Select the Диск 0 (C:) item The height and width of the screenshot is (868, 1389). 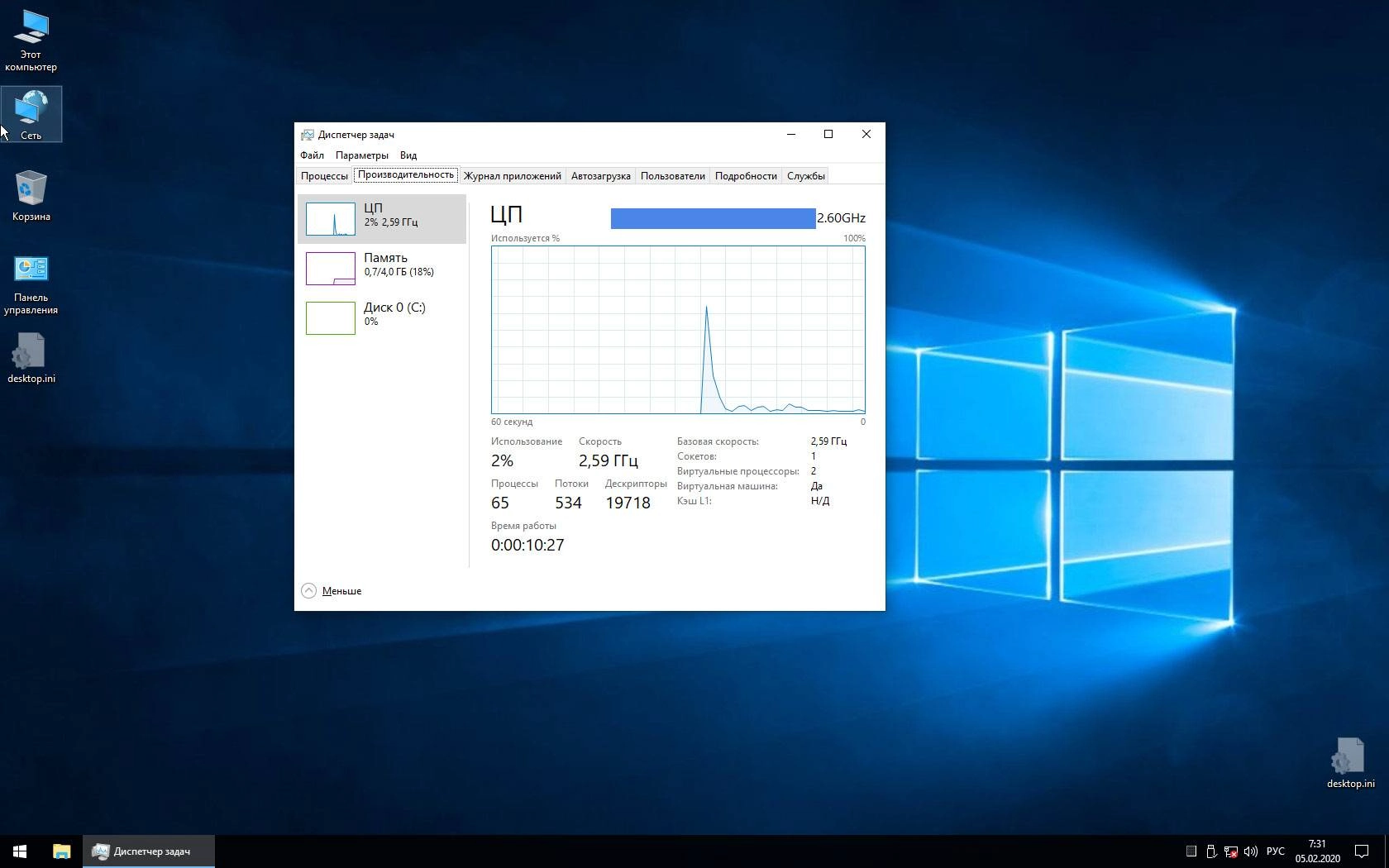(x=382, y=318)
